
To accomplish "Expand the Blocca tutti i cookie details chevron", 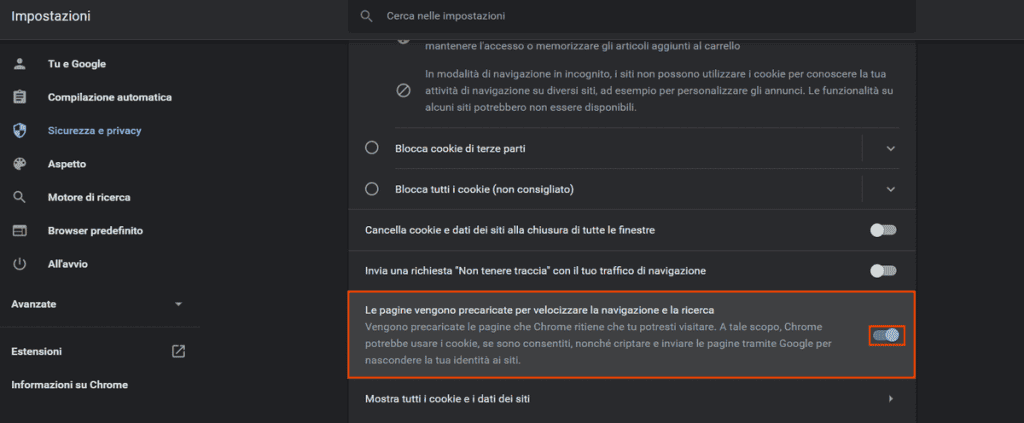I will pyautogui.click(x=891, y=189).
